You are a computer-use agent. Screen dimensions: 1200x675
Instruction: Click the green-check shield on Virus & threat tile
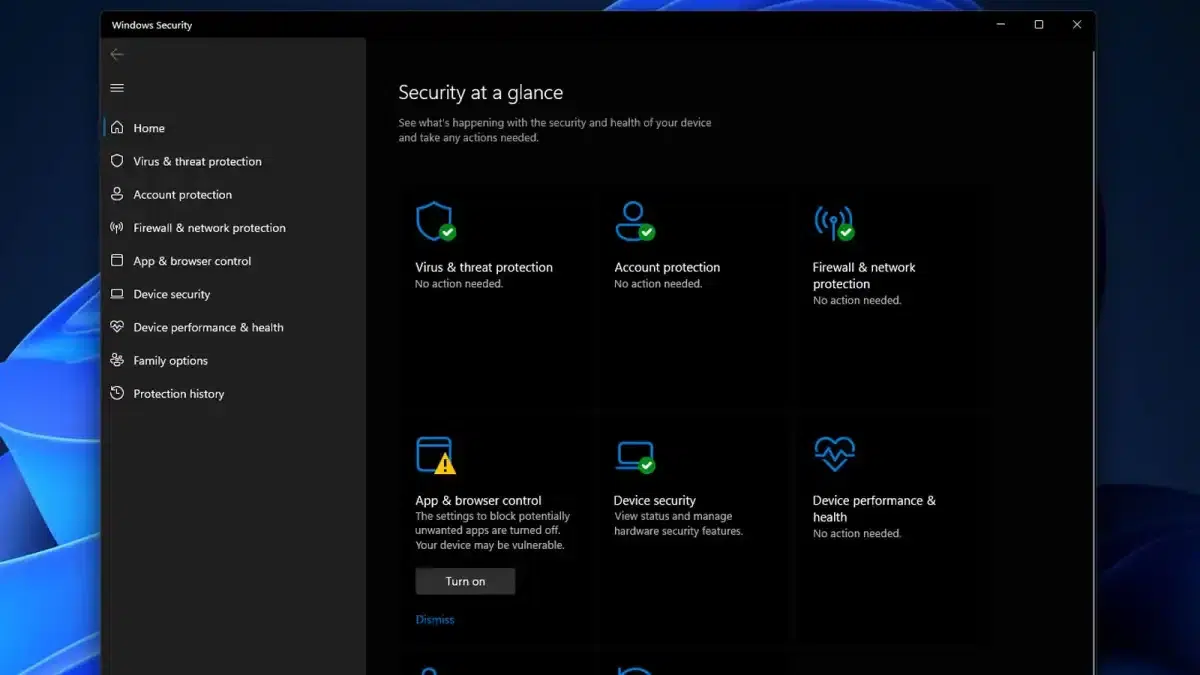tap(436, 221)
